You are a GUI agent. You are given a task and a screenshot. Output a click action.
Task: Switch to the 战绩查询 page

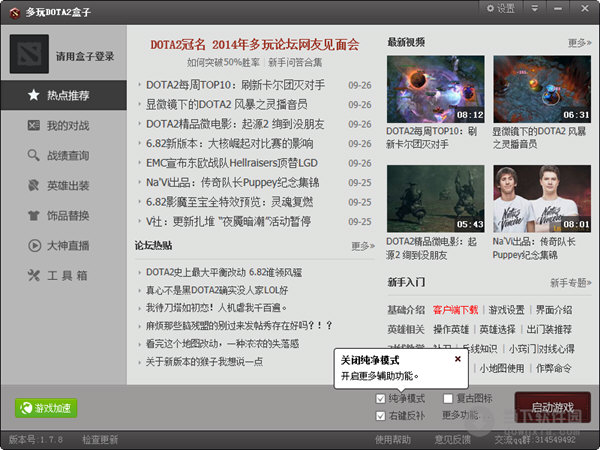64,155
